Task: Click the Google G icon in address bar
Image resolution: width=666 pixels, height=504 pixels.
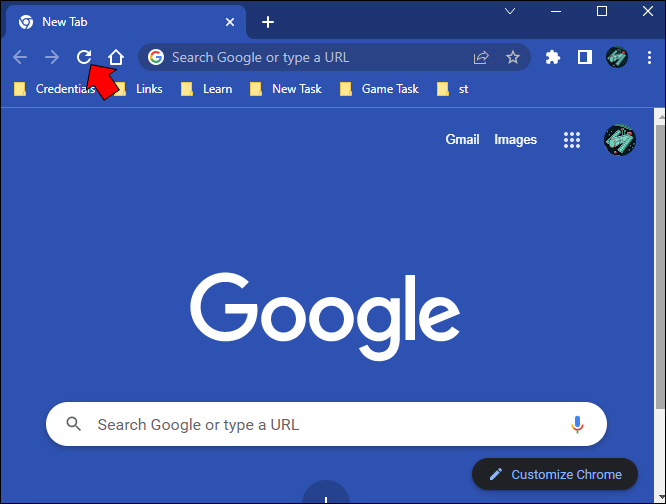Action: click(x=156, y=57)
